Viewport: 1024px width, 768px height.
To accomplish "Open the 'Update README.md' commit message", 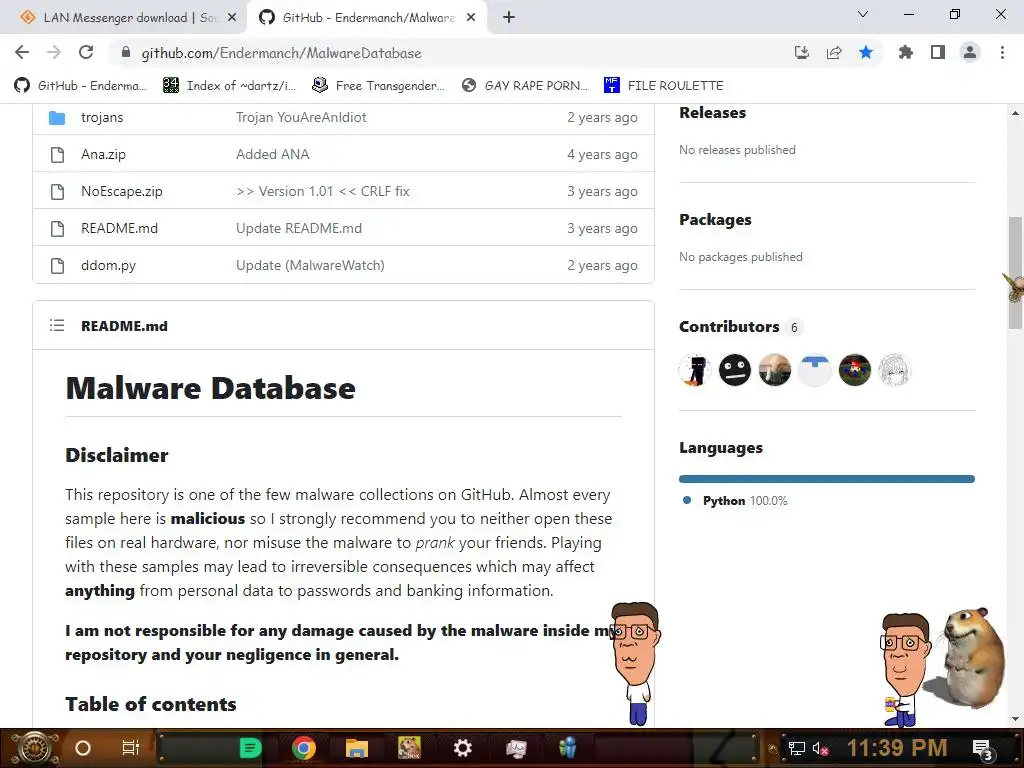I will pyautogui.click(x=299, y=228).
